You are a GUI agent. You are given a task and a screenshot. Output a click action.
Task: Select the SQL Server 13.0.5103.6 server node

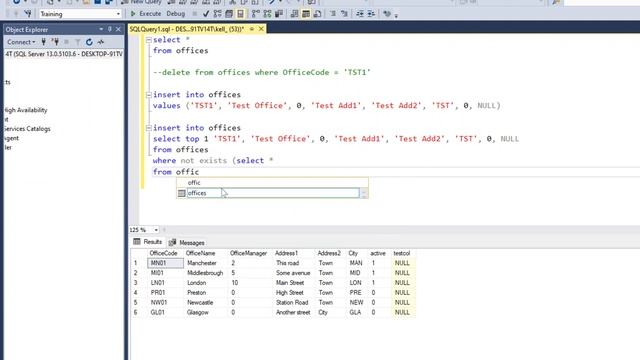(x=64, y=54)
